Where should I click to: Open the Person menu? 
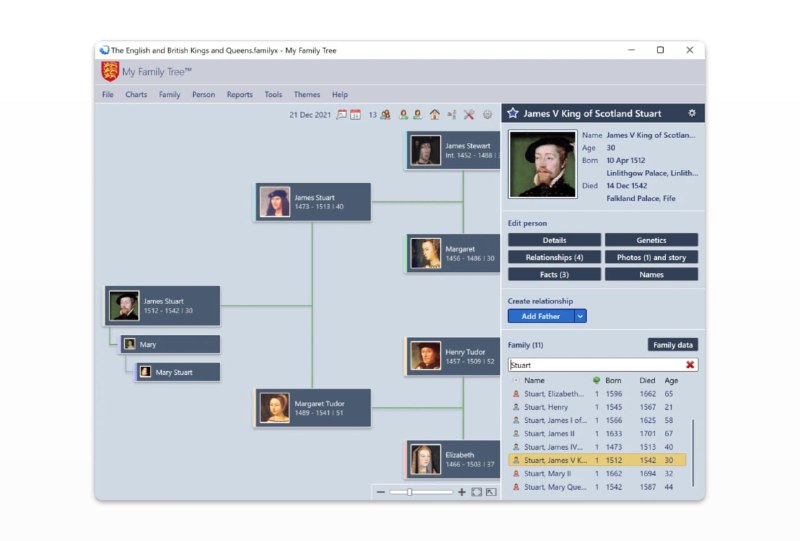(x=204, y=94)
